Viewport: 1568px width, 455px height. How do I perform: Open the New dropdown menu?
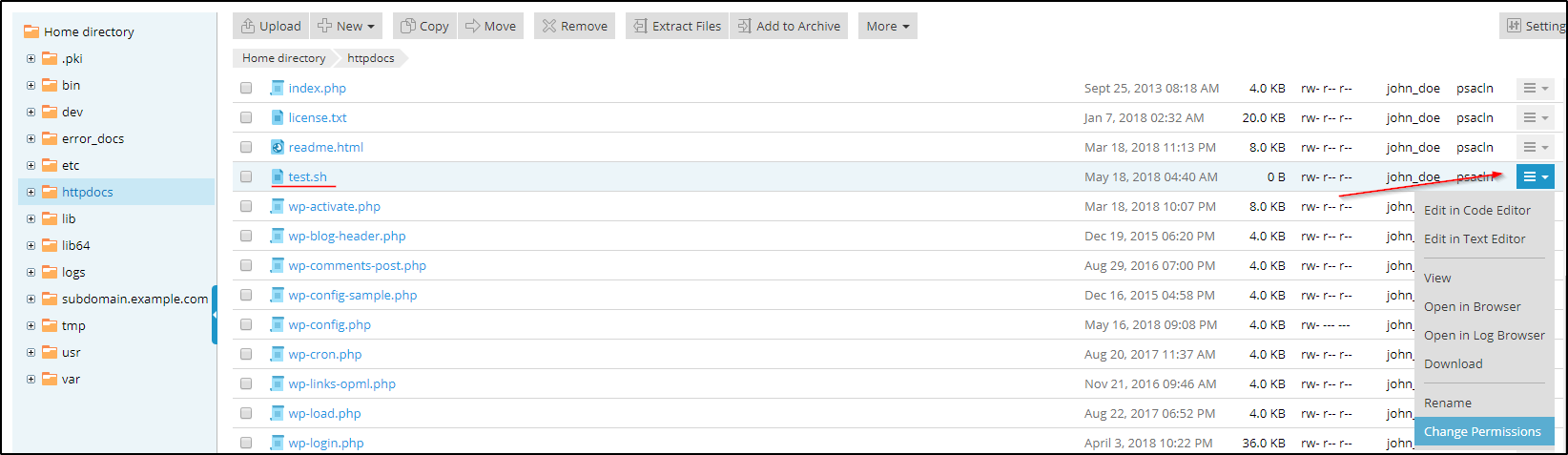click(x=347, y=26)
